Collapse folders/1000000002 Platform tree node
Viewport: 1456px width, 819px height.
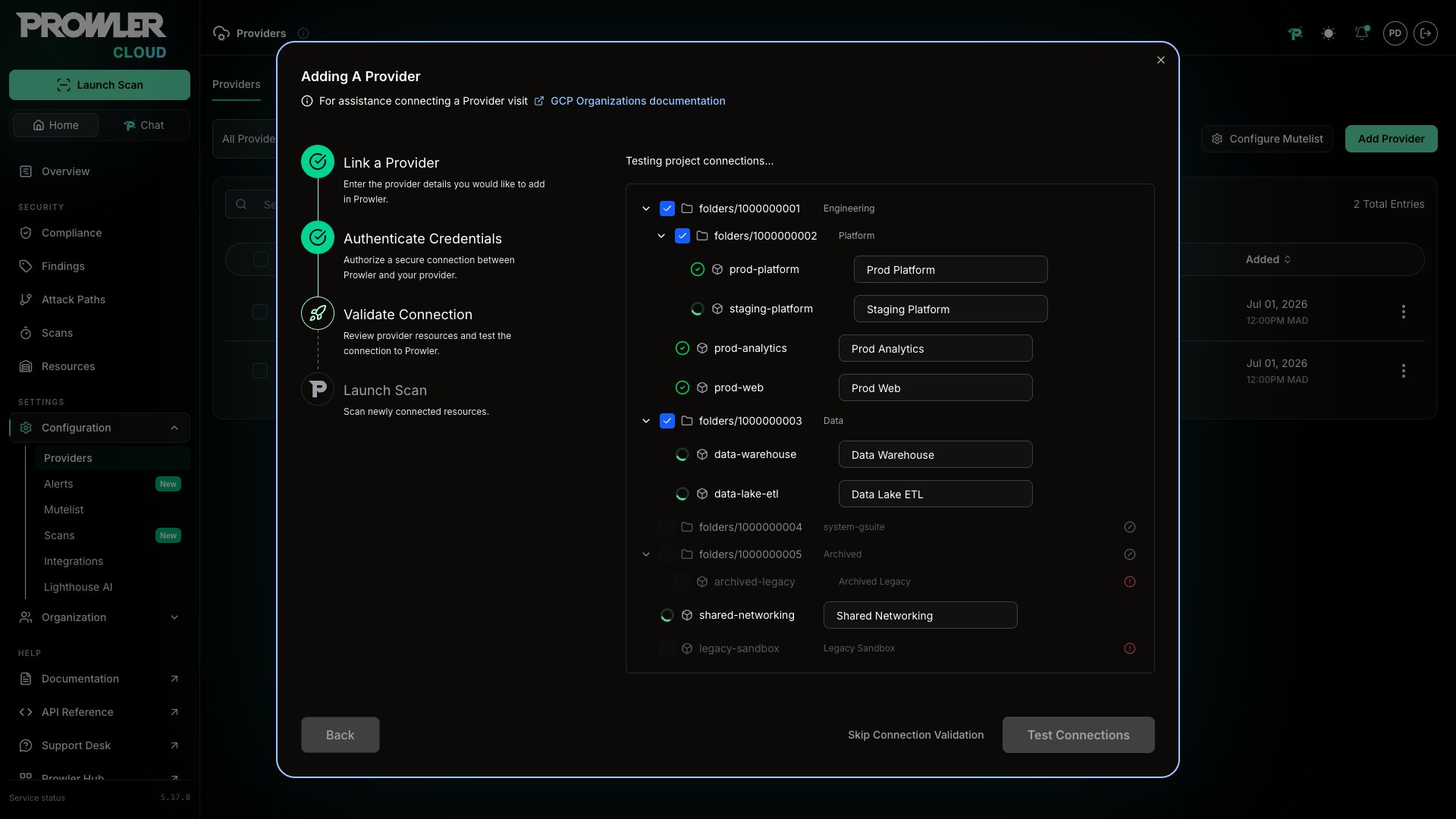661,236
